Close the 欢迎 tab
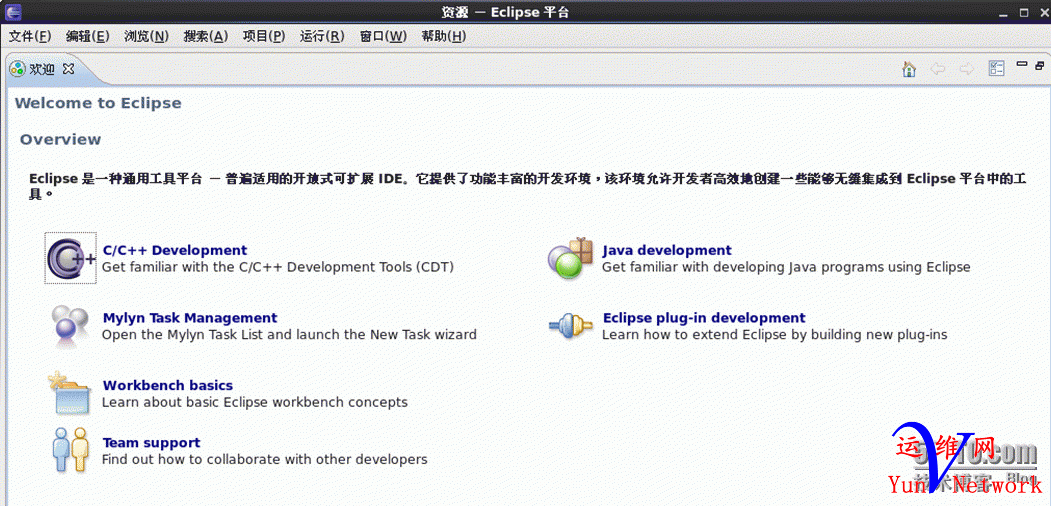This screenshot has width=1051, height=506. pyautogui.click(x=68, y=68)
